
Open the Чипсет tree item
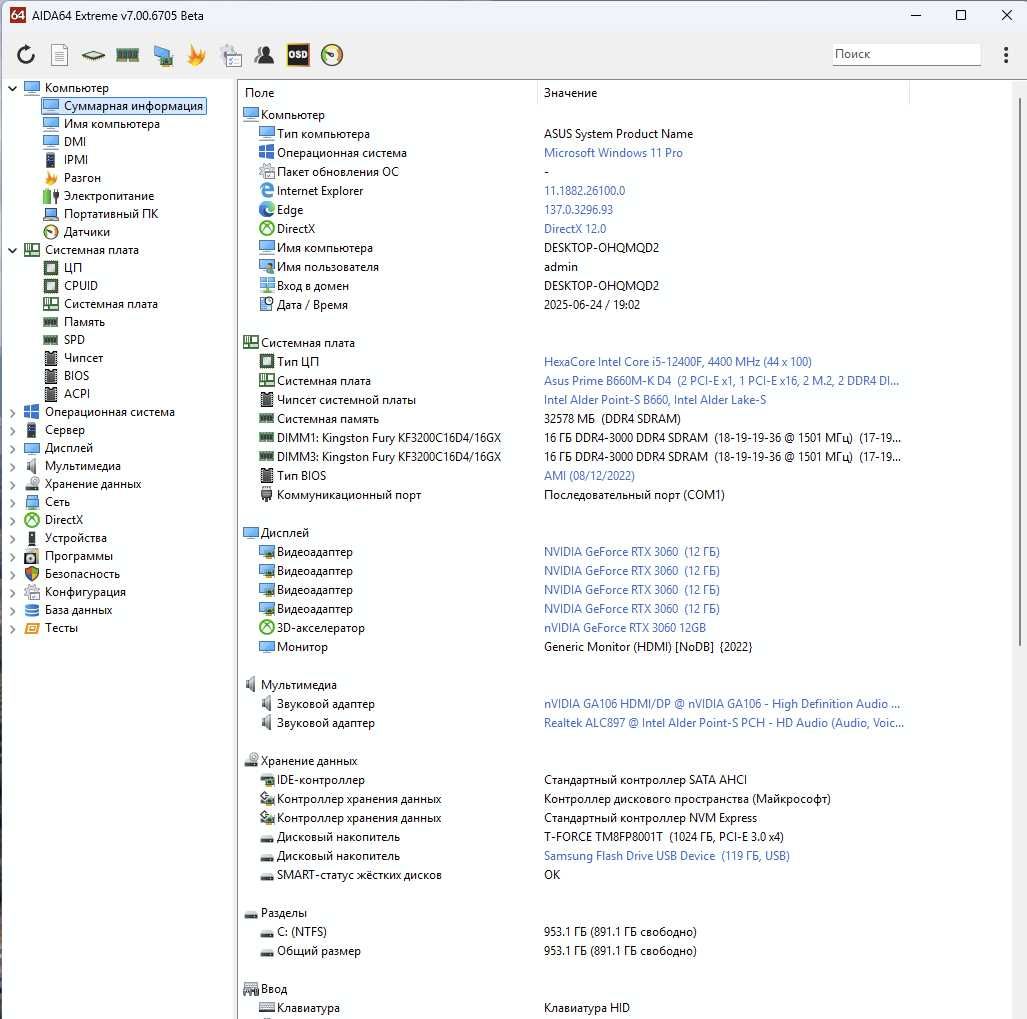[x=83, y=358]
